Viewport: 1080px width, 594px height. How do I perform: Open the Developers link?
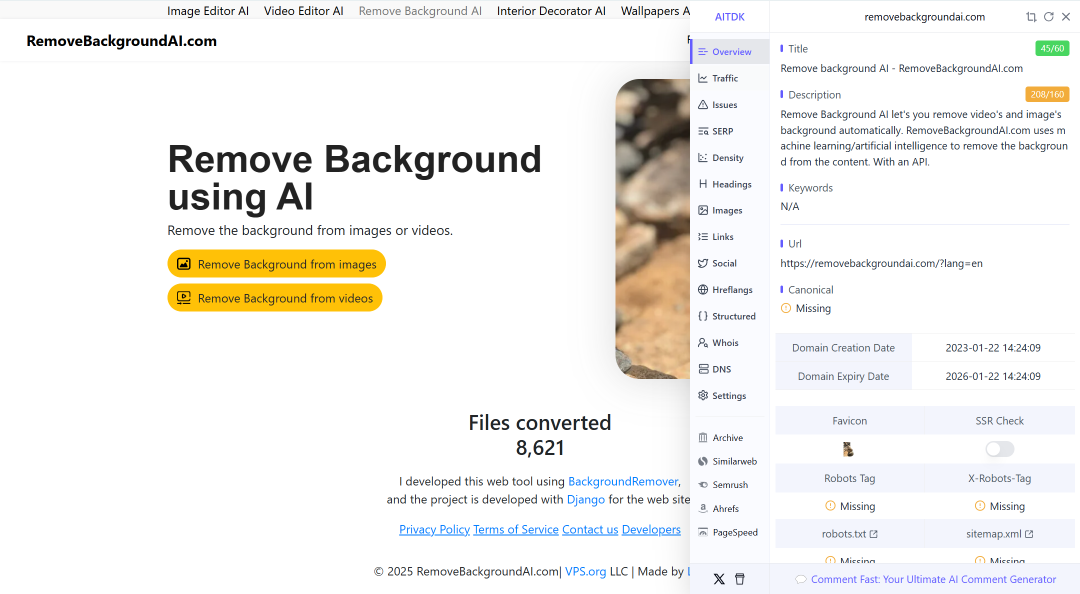[651, 529]
